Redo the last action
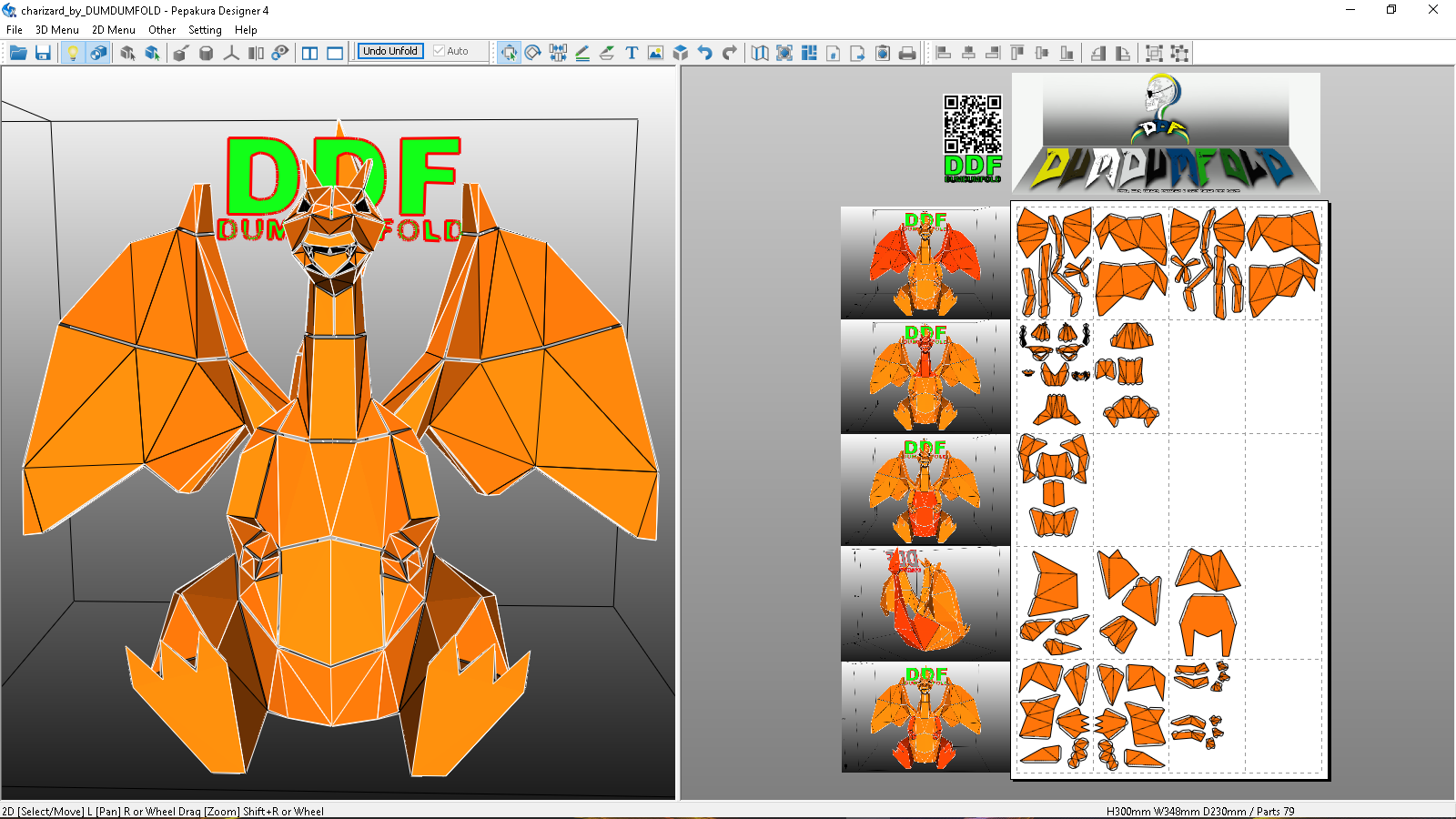1456x819 pixels. pyautogui.click(x=729, y=53)
